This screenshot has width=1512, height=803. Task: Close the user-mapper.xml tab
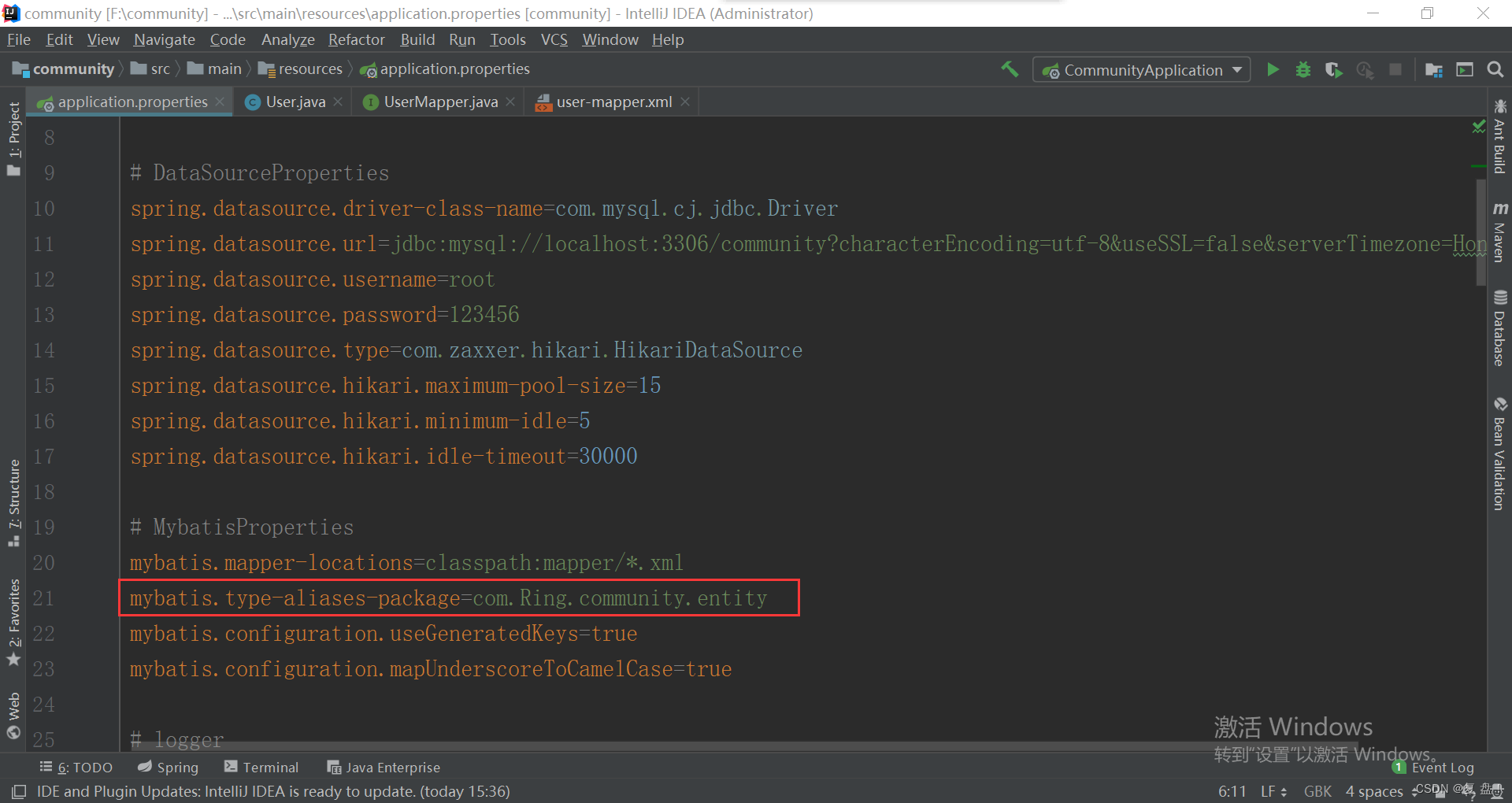point(685,102)
